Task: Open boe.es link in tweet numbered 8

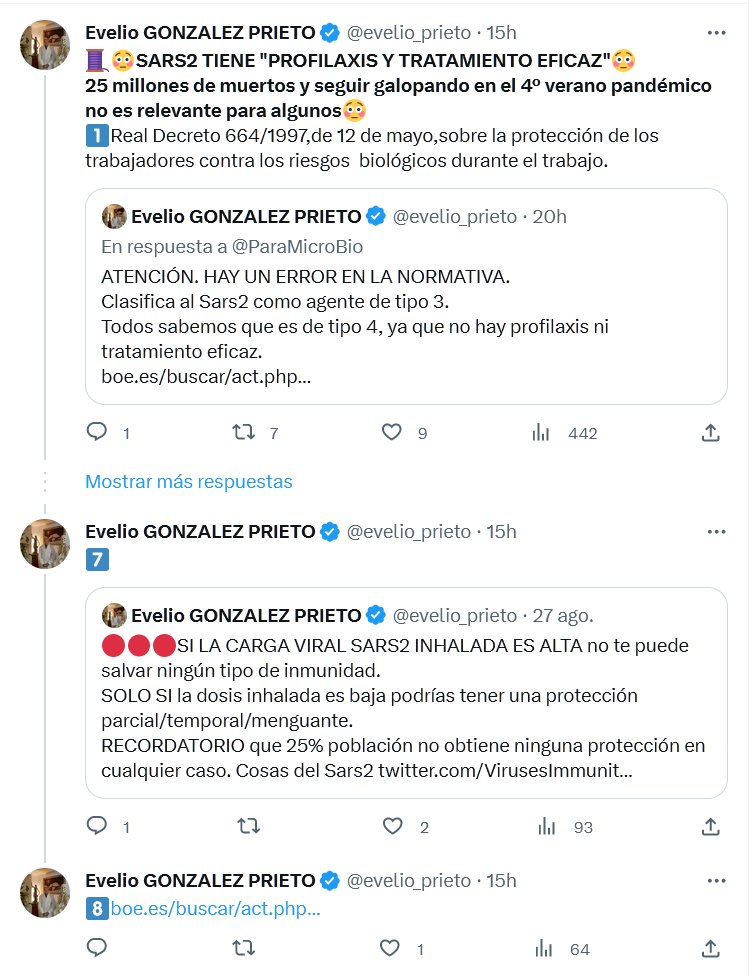Action: coord(216,909)
